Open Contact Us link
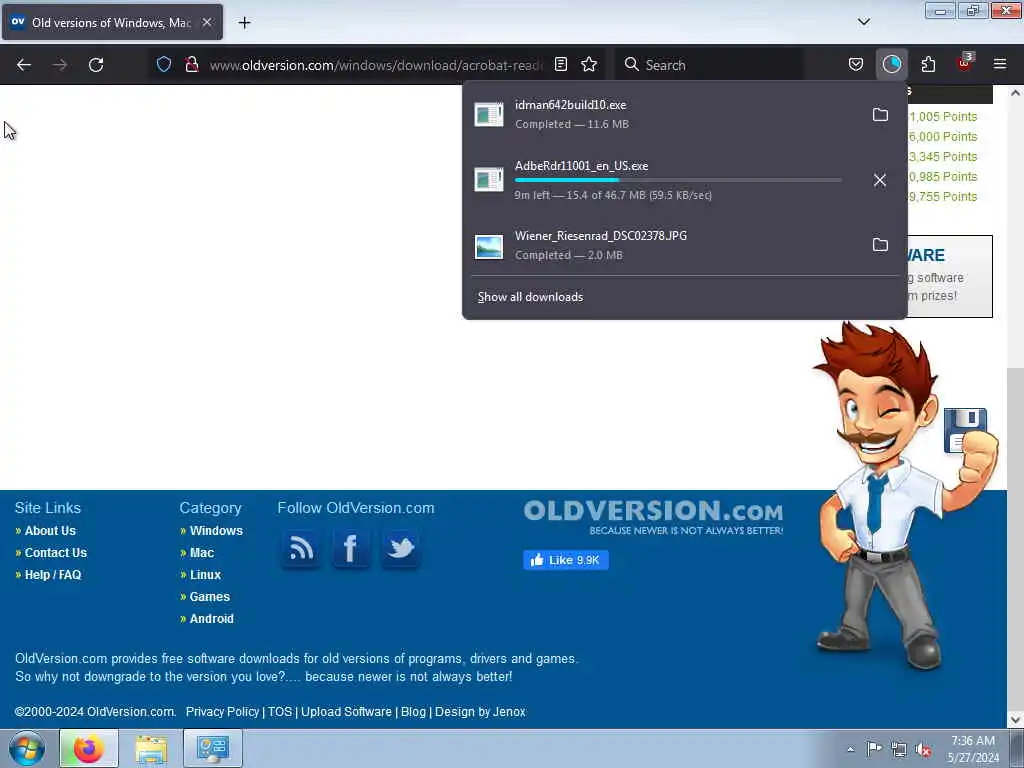 coord(56,553)
